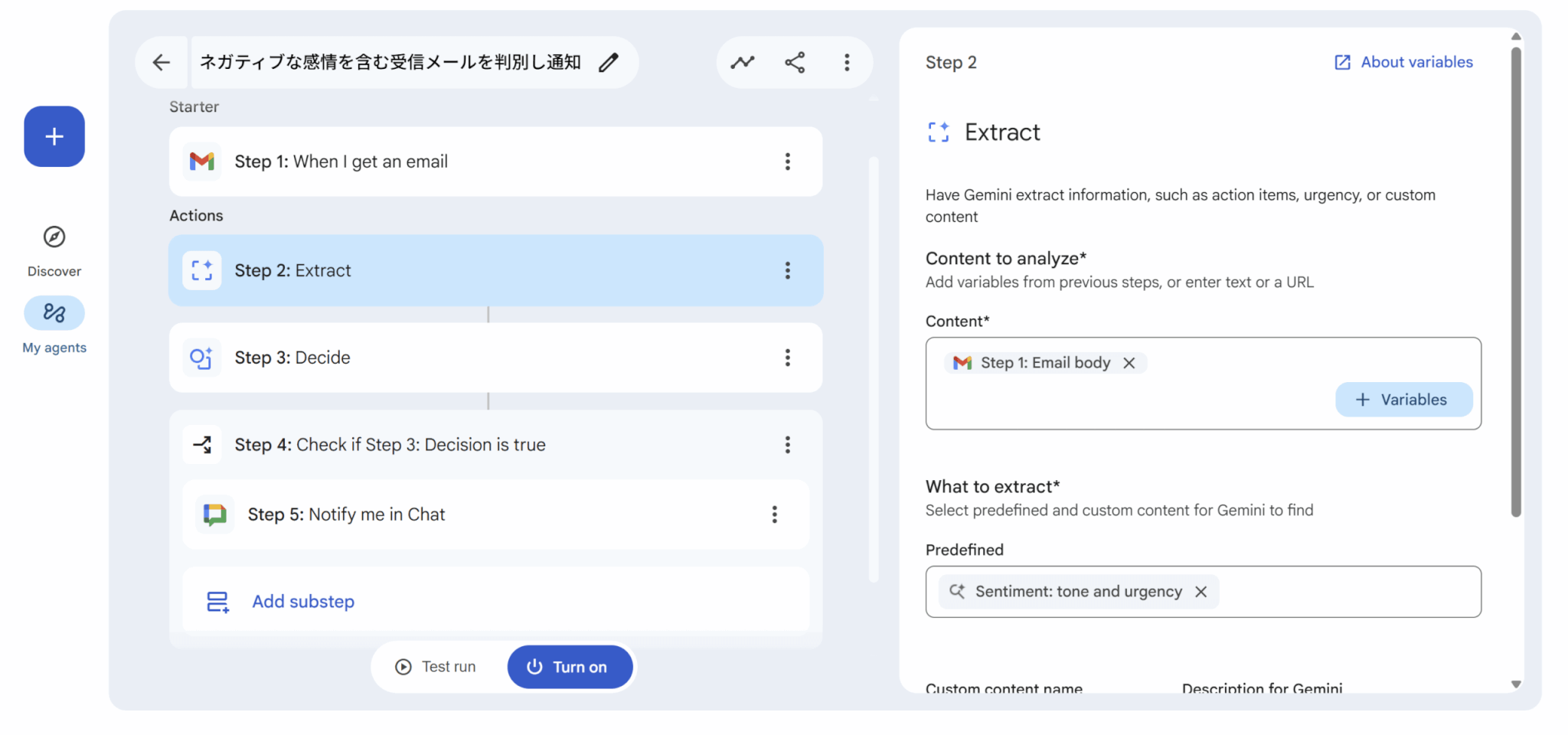
Task: Go to My agents
Action: click(54, 313)
